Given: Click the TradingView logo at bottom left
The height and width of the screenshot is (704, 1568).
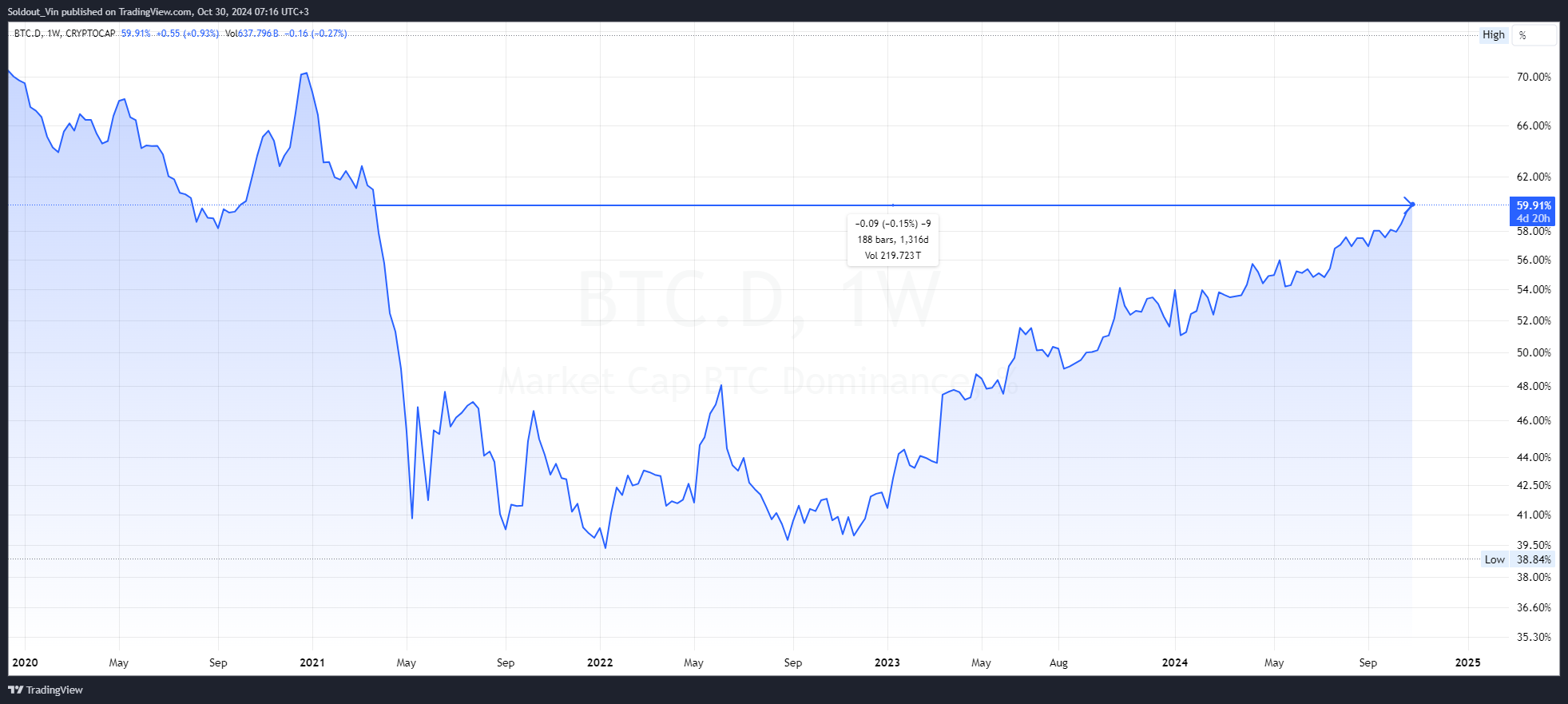Looking at the screenshot, I should 46,690.
